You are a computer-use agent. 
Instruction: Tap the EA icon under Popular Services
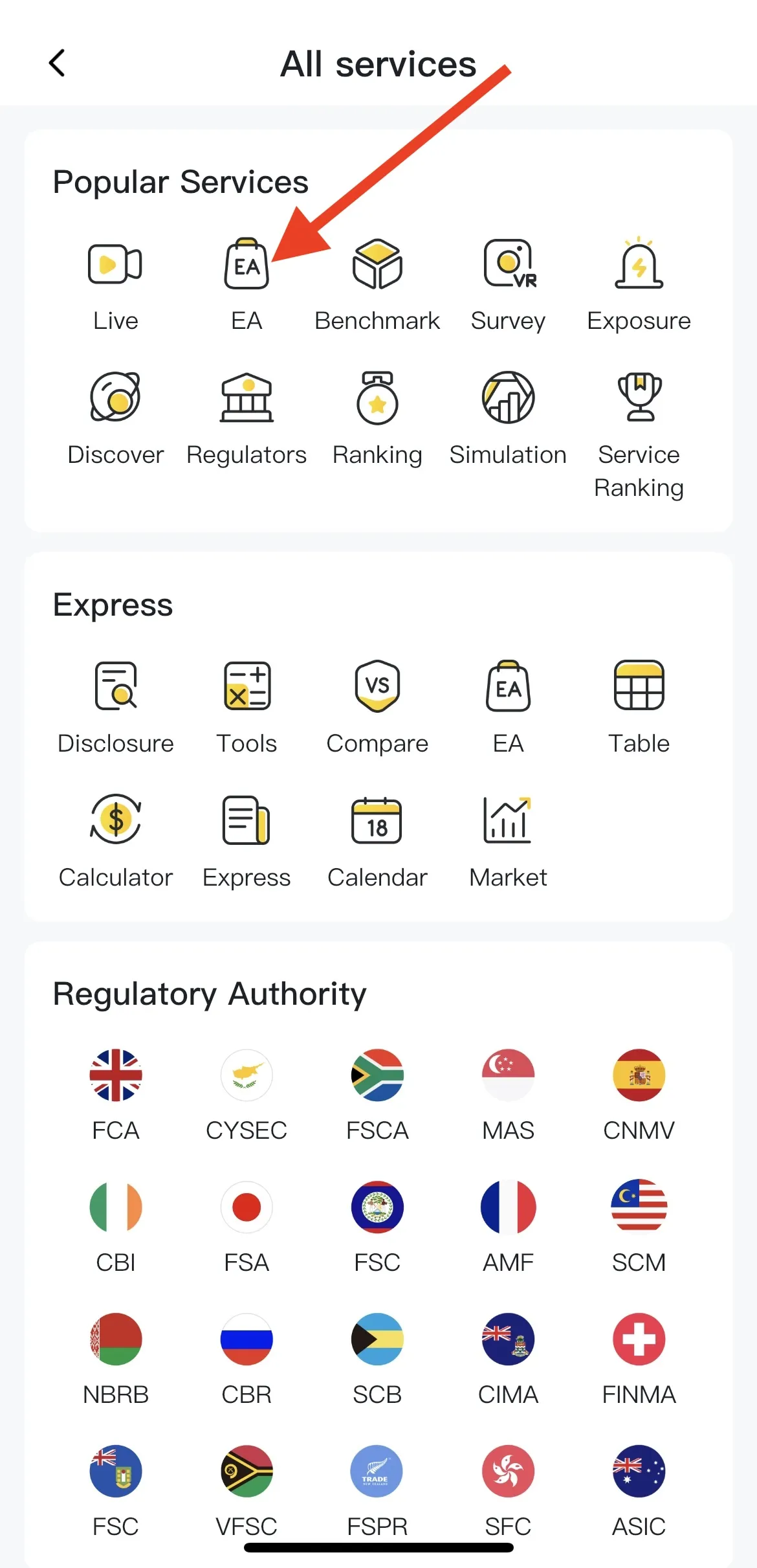tap(247, 263)
